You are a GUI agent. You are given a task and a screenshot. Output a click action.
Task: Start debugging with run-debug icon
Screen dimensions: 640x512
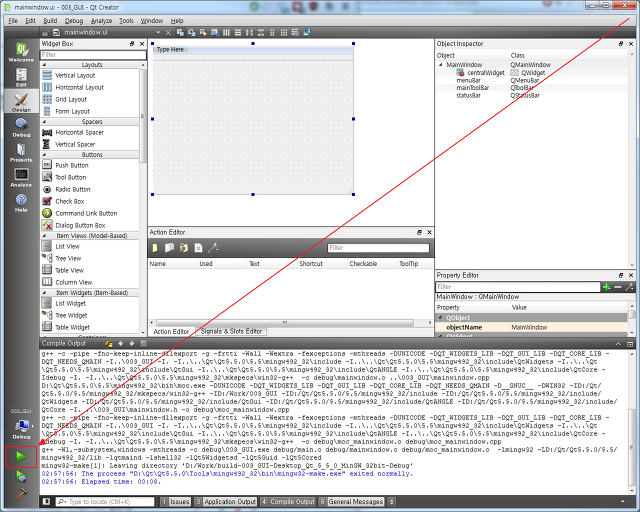(21, 476)
